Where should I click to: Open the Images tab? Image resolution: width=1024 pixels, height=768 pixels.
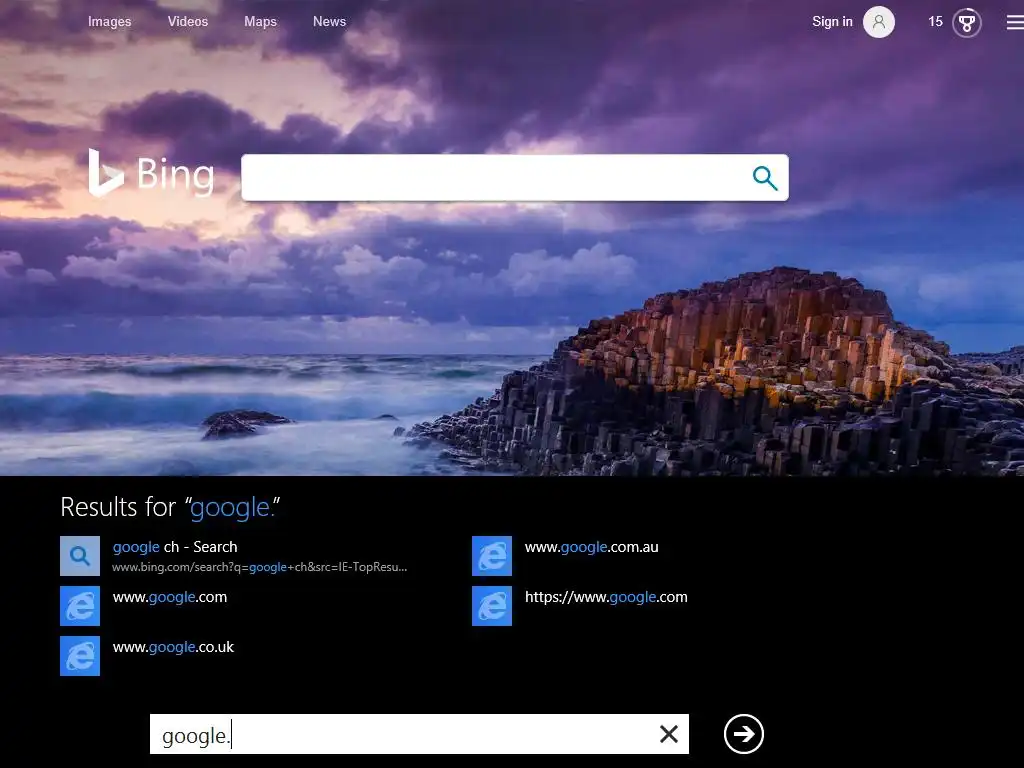[110, 22]
